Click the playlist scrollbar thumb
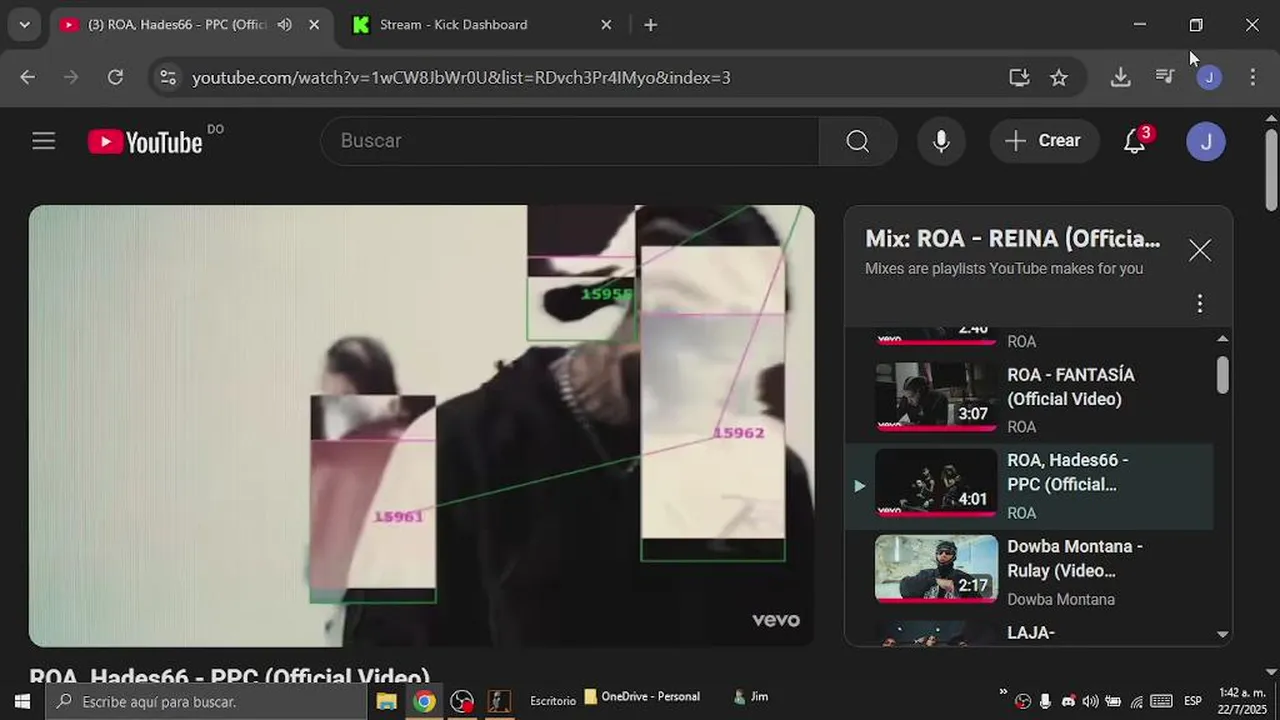Viewport: 1280px width, 720px height. [1222, 374]
